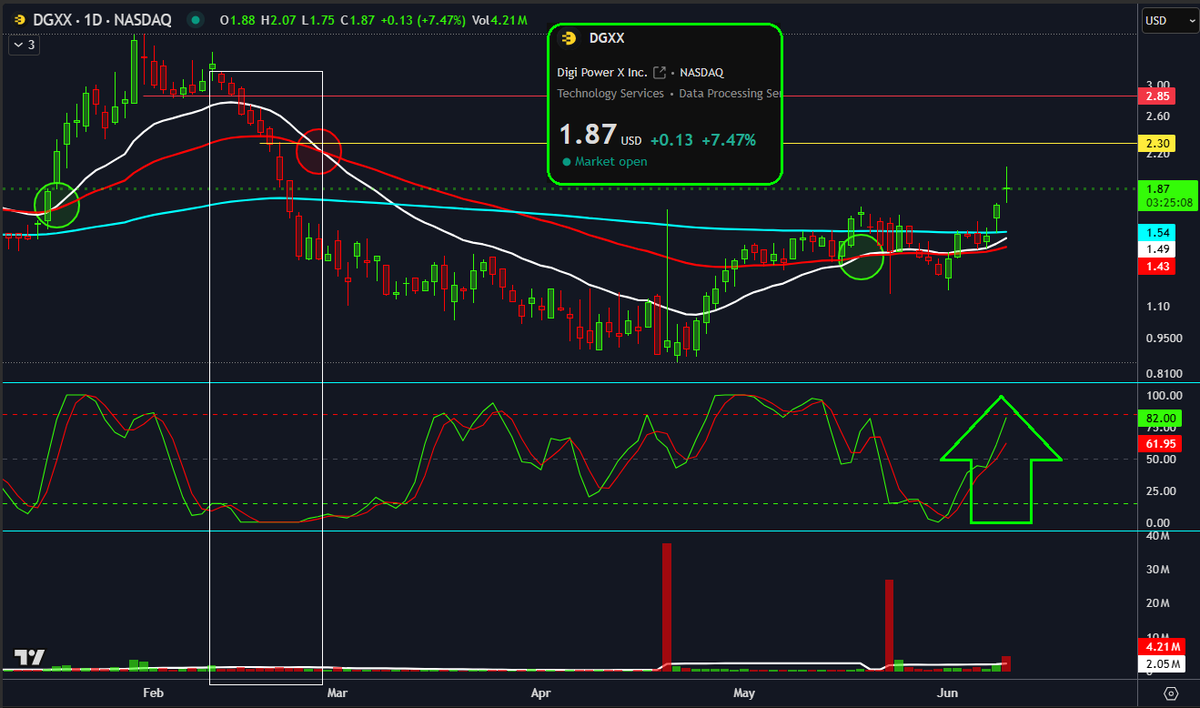Click the teal dot beside Market open

click(567, 161)
